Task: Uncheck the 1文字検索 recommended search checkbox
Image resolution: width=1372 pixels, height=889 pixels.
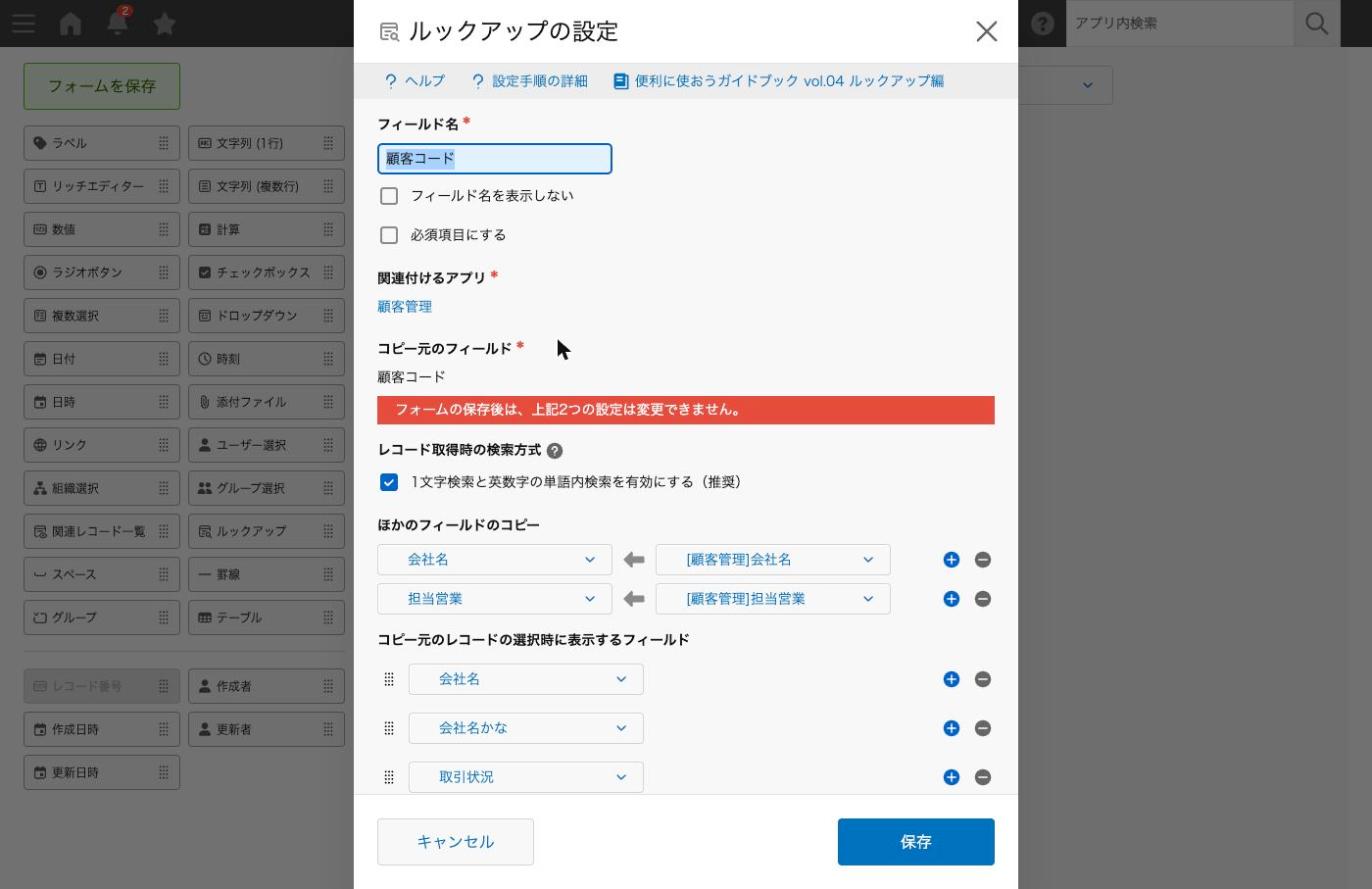Action: (x=389, y=482)
